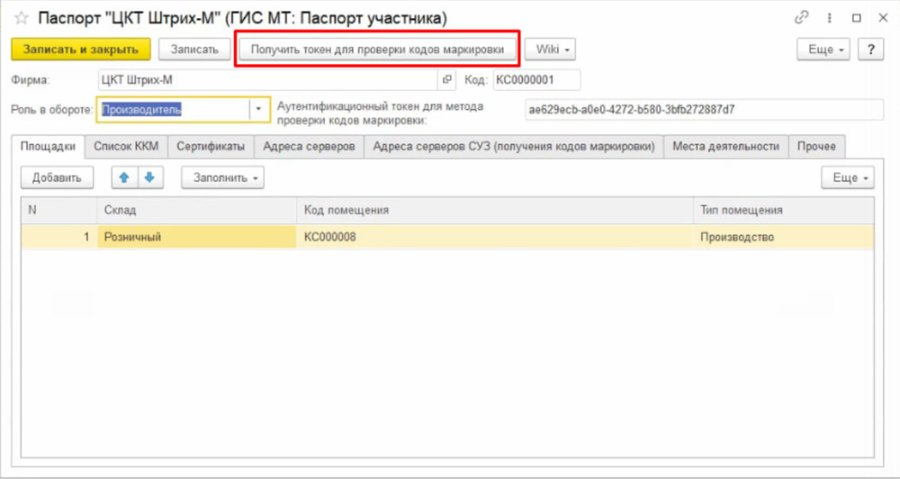The height and width of the screenshot is (479, 900).
Task: Open the table's Еще menu
Action: tap(848, 178)
